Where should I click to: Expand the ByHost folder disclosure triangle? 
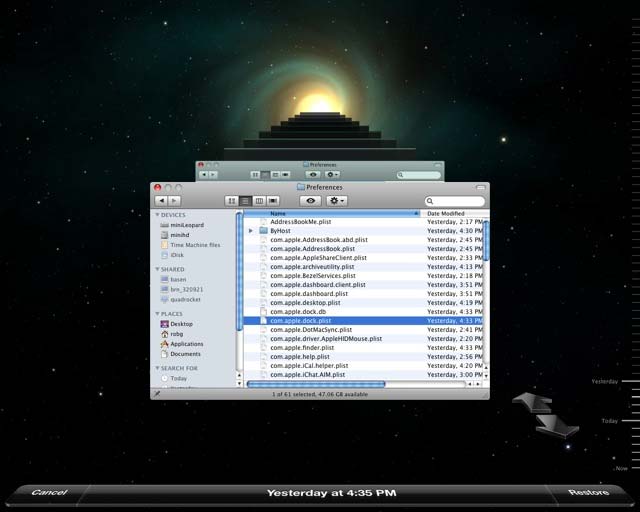click(251, 231)
